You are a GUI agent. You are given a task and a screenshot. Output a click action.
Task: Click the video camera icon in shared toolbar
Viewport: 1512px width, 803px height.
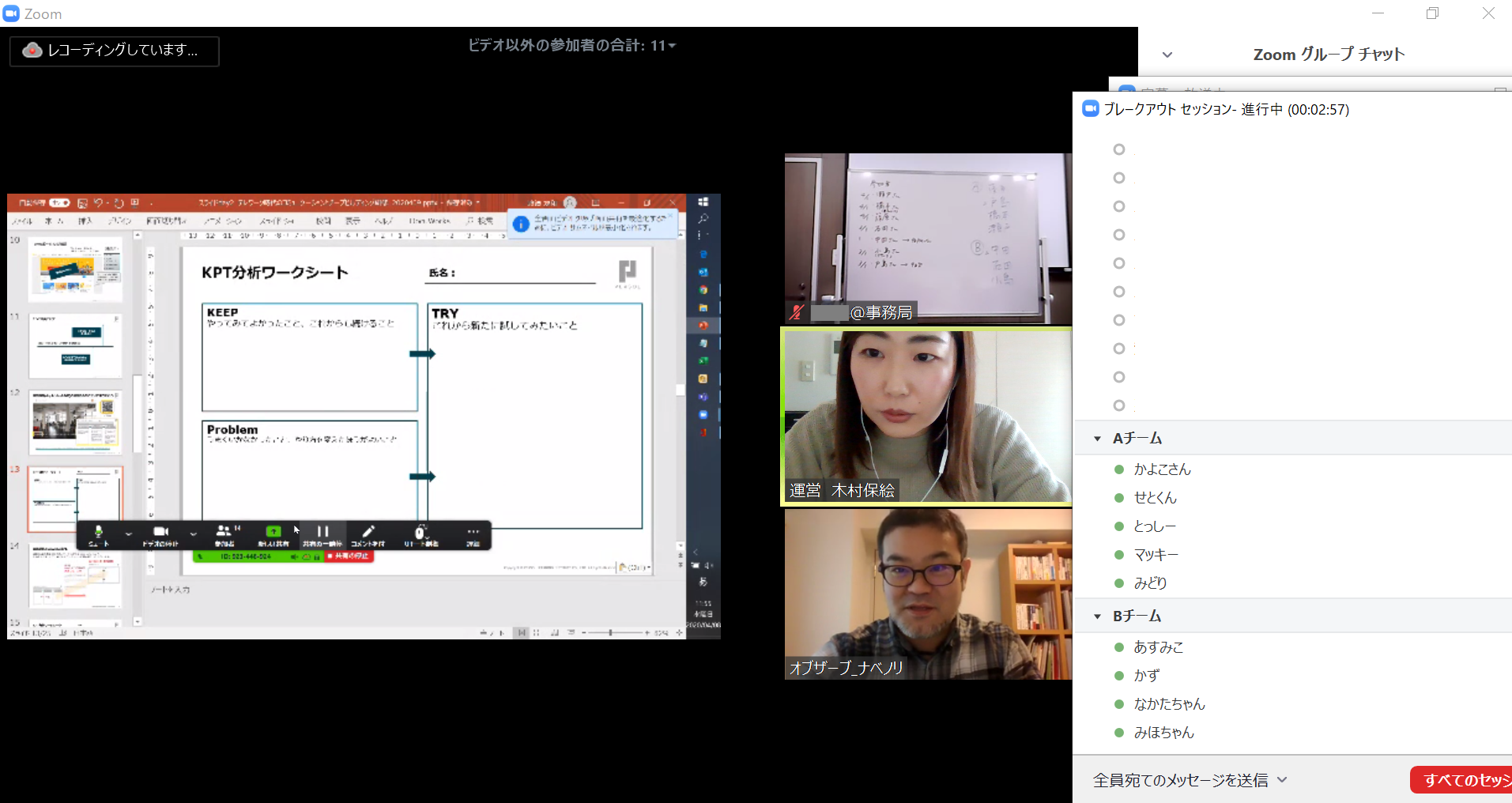pos(160,533)
